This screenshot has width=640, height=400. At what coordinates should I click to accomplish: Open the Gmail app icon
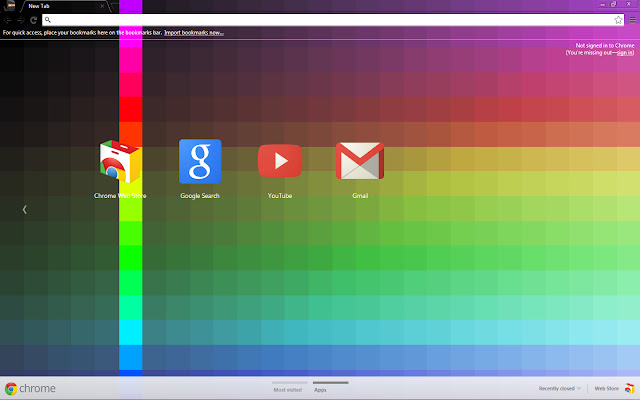[360, 161]
